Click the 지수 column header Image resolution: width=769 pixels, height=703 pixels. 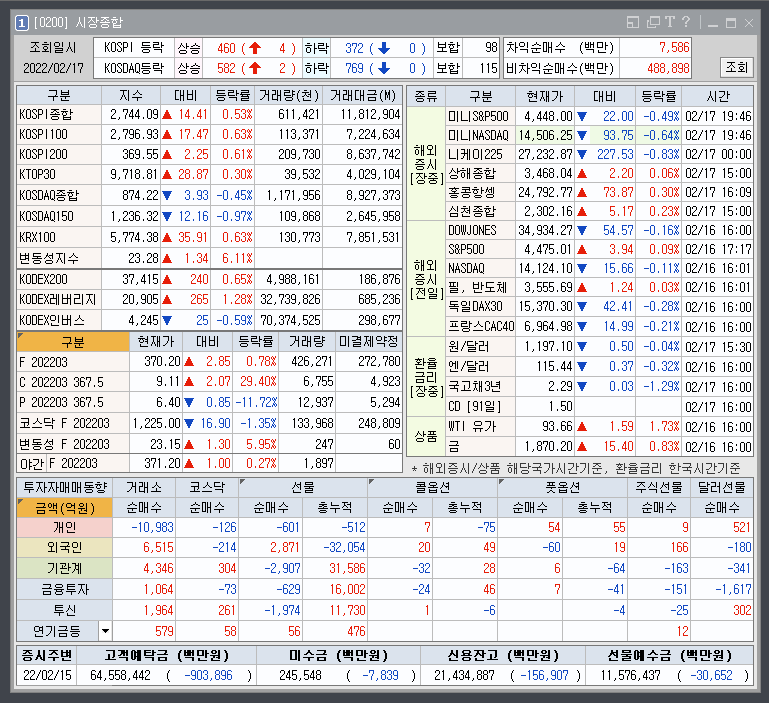(131, 95)
